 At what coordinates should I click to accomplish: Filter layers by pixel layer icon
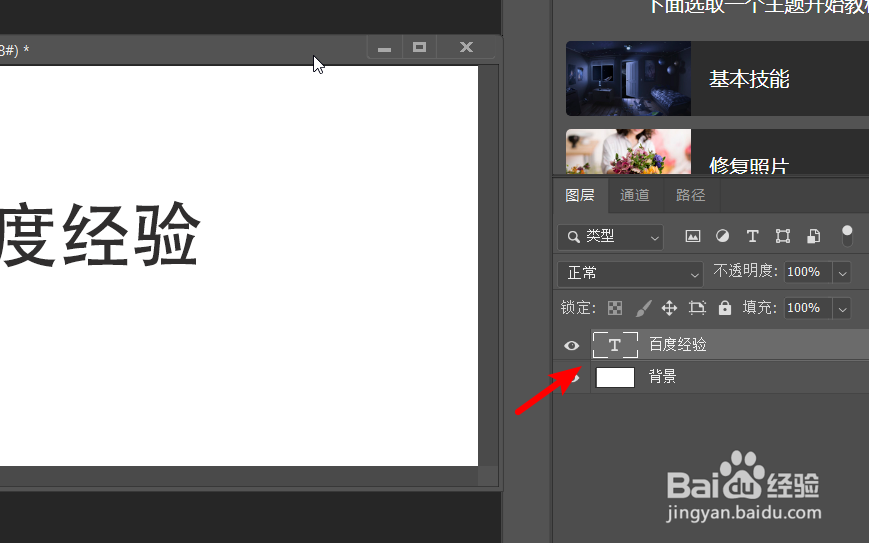pyautogui.click(x=693, y=237)
